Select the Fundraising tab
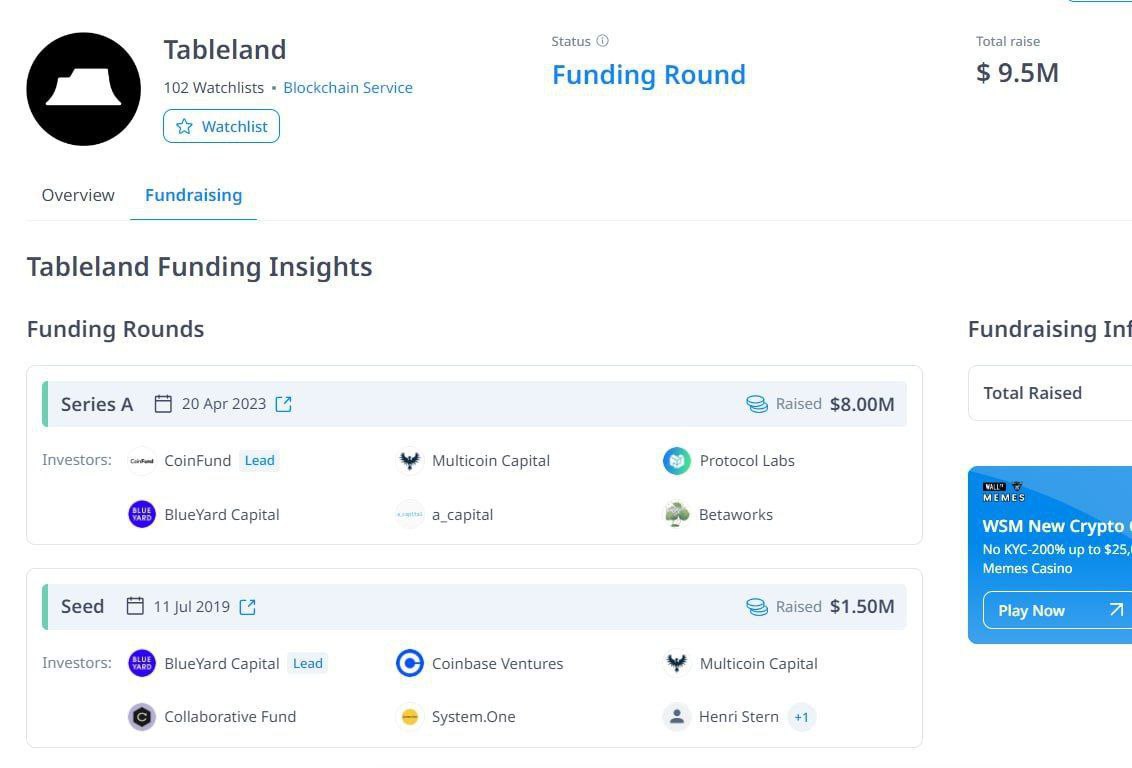 193,195
